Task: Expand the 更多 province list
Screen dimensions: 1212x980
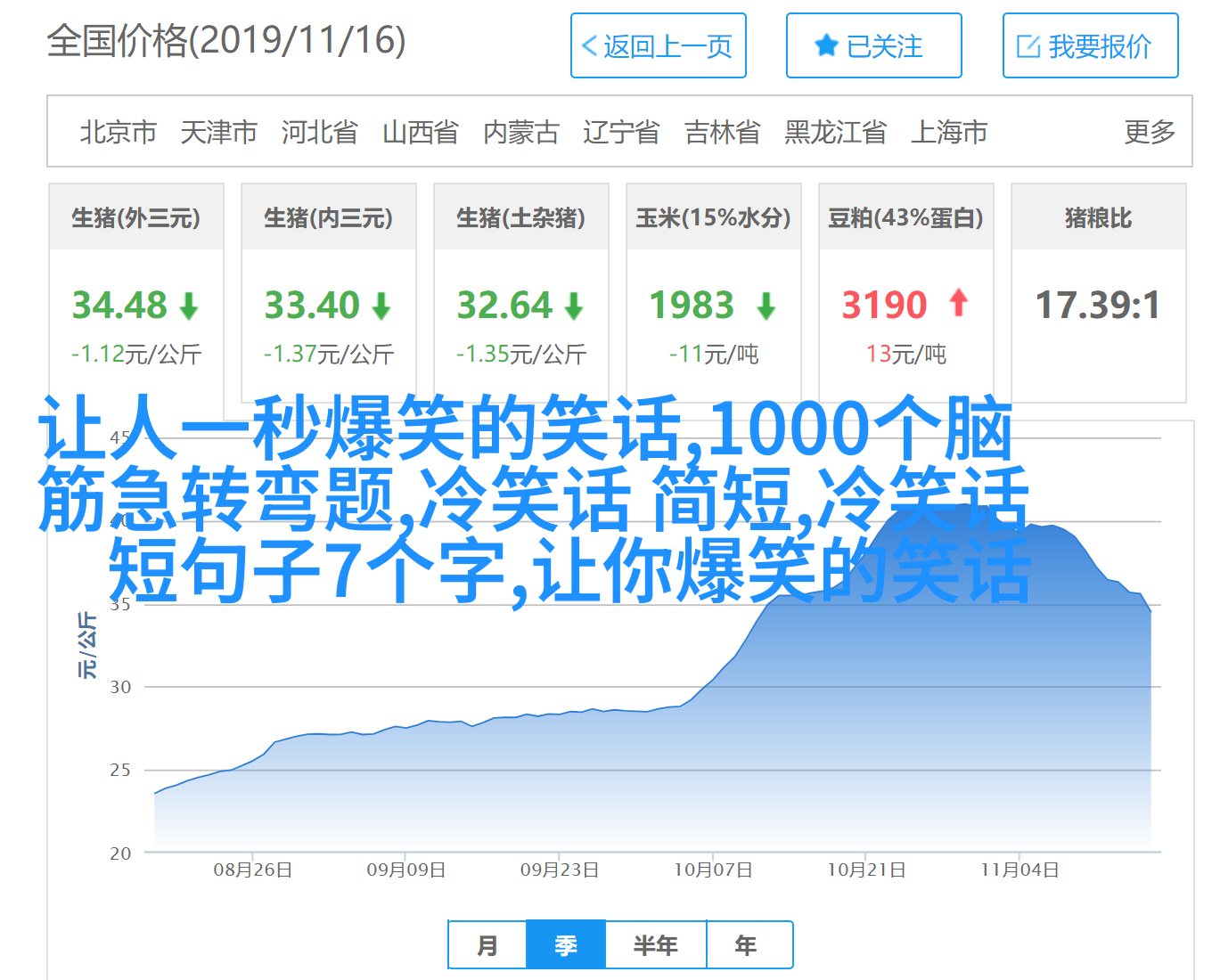Action: click(x=1149, y=132)
